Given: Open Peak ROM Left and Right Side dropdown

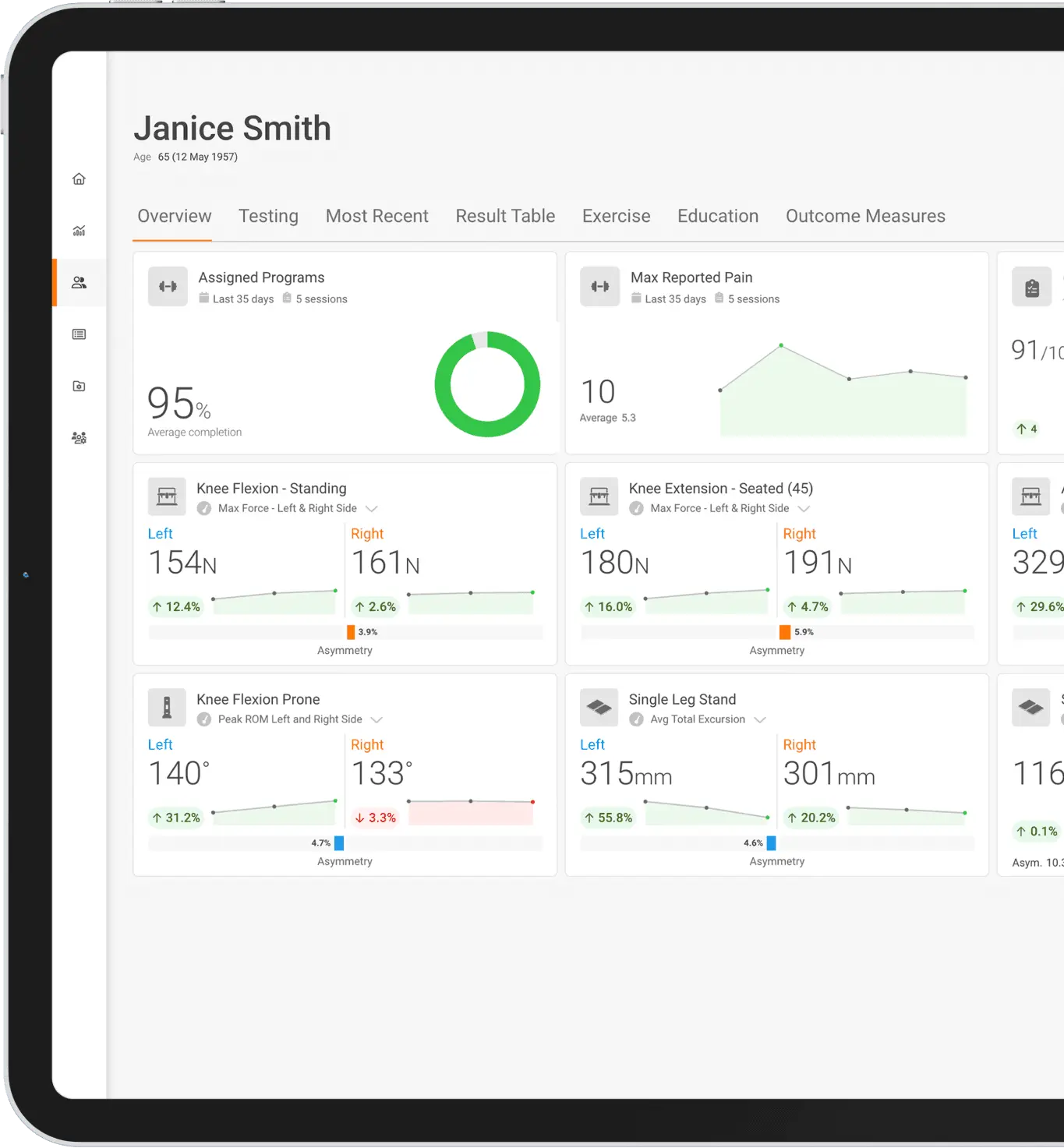Looking at the screenshot, I should 376,720.
